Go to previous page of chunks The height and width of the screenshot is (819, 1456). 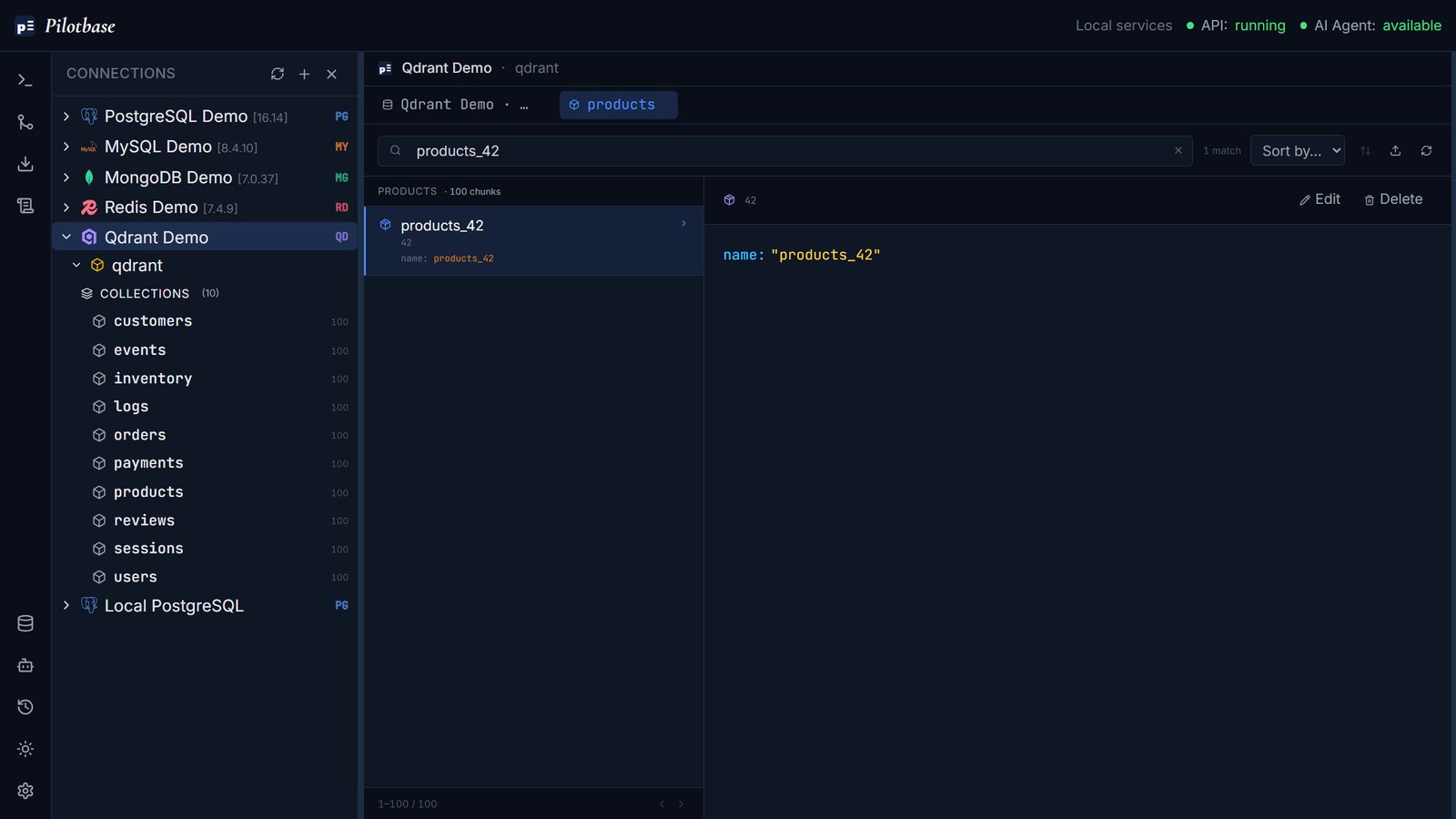coord(662,804)
